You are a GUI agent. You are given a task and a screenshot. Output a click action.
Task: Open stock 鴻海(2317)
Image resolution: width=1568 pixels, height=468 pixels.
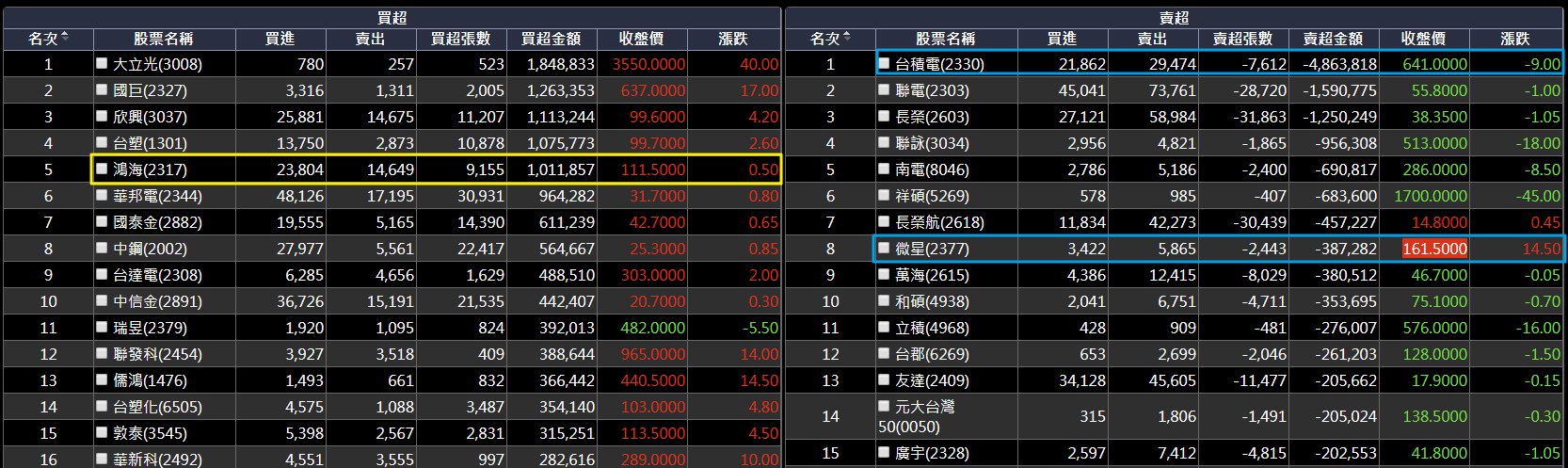(x=150, y=169)
